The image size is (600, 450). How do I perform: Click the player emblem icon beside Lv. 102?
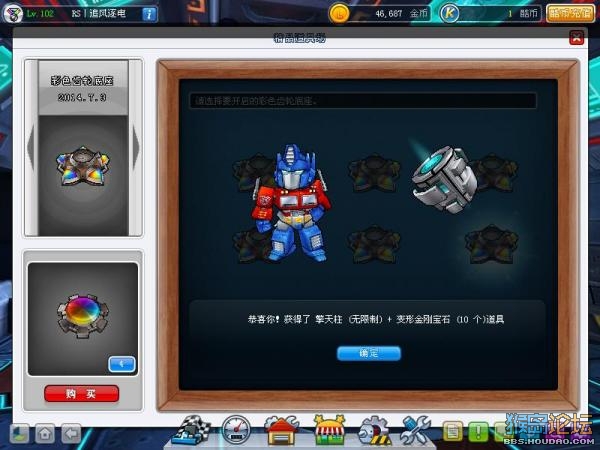click(13, 13)
